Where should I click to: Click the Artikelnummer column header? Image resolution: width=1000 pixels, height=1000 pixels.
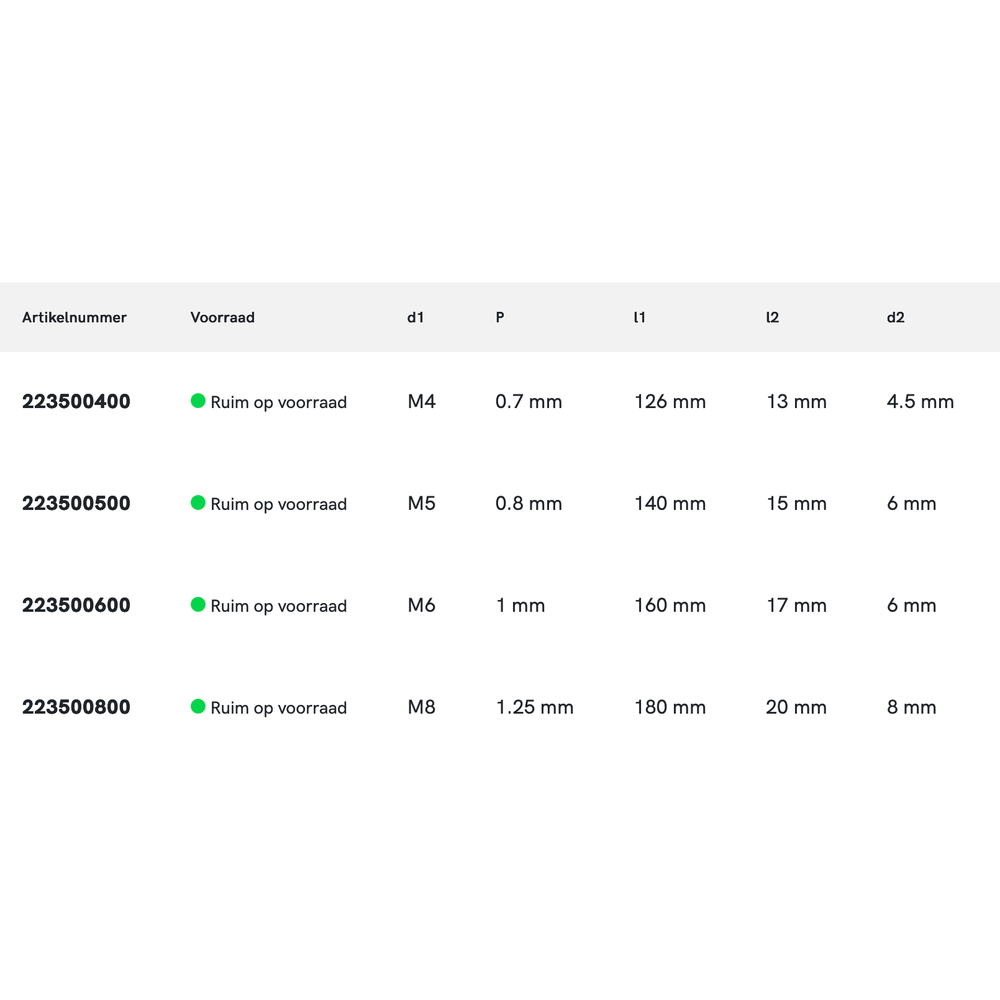point(74,318)
